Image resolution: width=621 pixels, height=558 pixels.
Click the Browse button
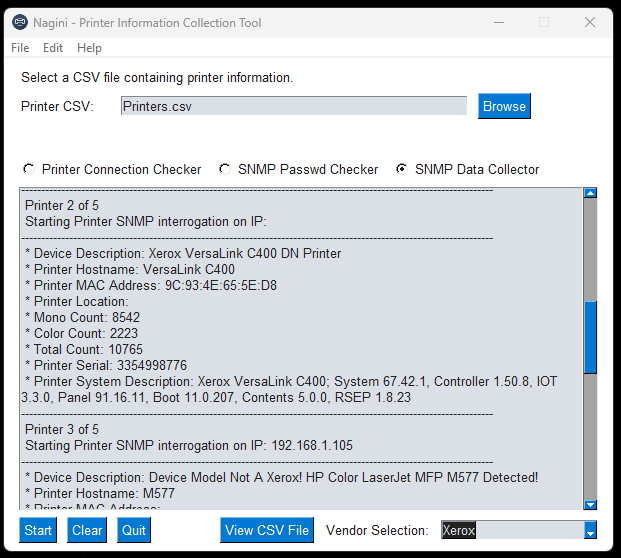point(504,106)
